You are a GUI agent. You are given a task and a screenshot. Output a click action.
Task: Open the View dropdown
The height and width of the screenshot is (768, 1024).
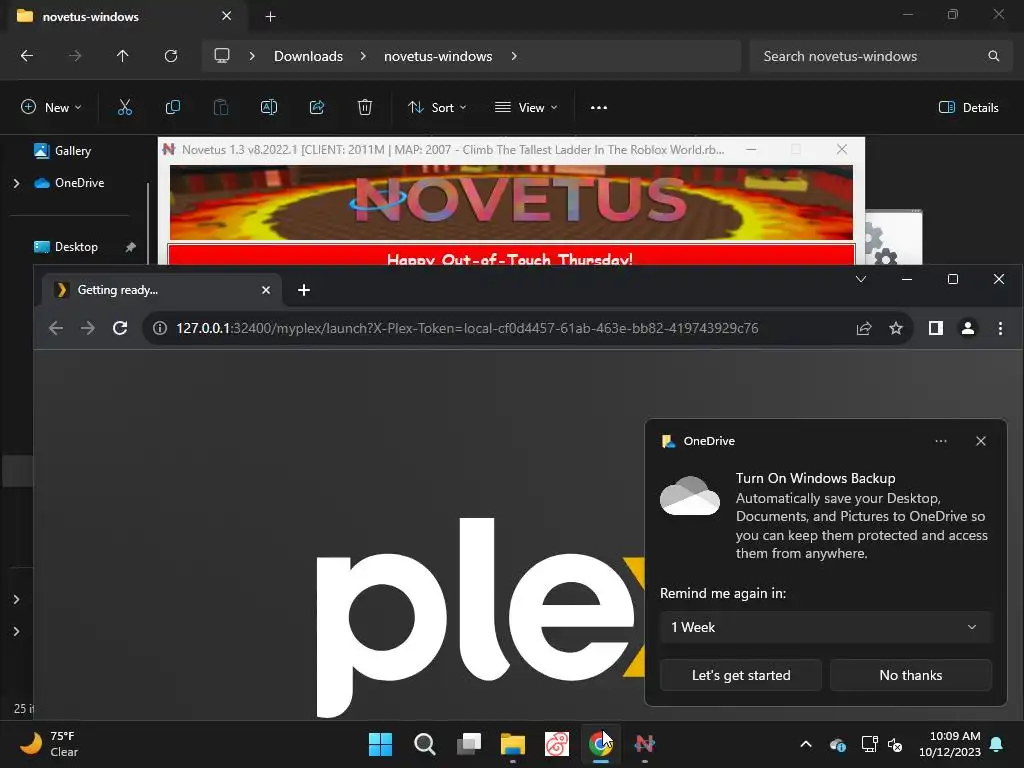(526, 108)
